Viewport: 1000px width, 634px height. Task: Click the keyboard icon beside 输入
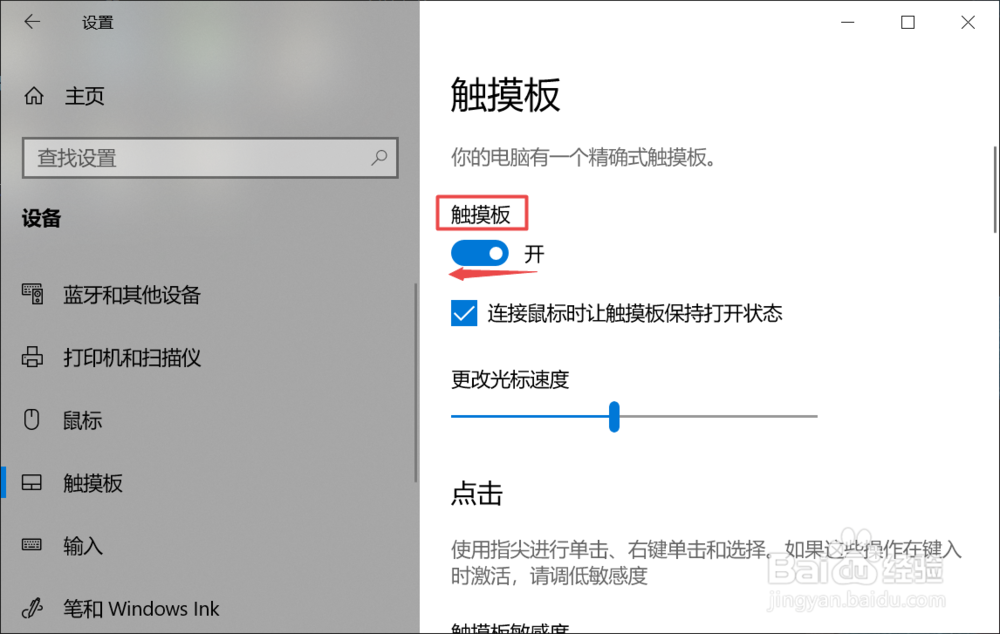point(32,545)
